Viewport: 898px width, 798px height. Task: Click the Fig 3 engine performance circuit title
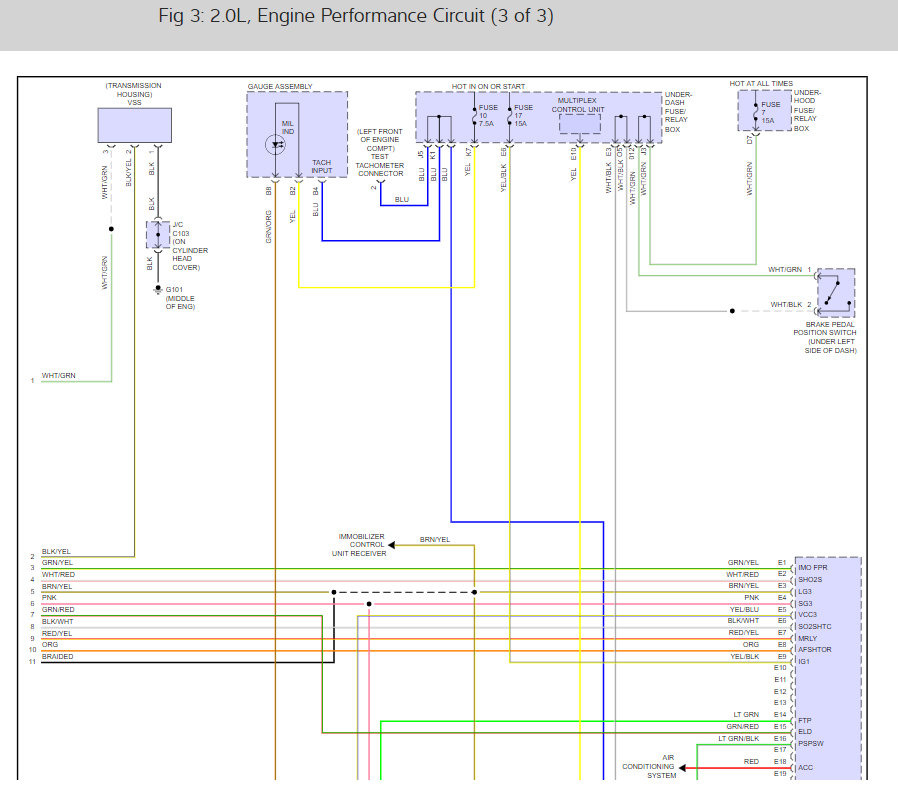pyautogui.click(x=356, y=17)
